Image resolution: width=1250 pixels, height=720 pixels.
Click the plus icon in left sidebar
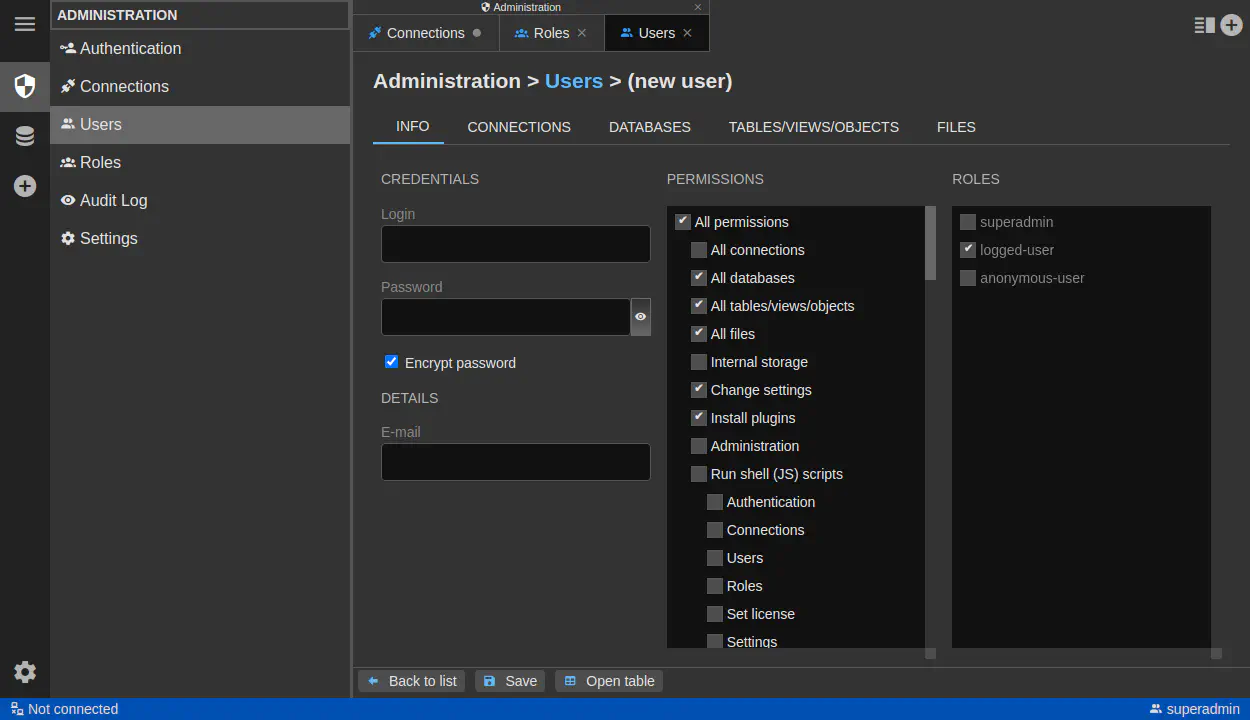click(x=25, y=186)
